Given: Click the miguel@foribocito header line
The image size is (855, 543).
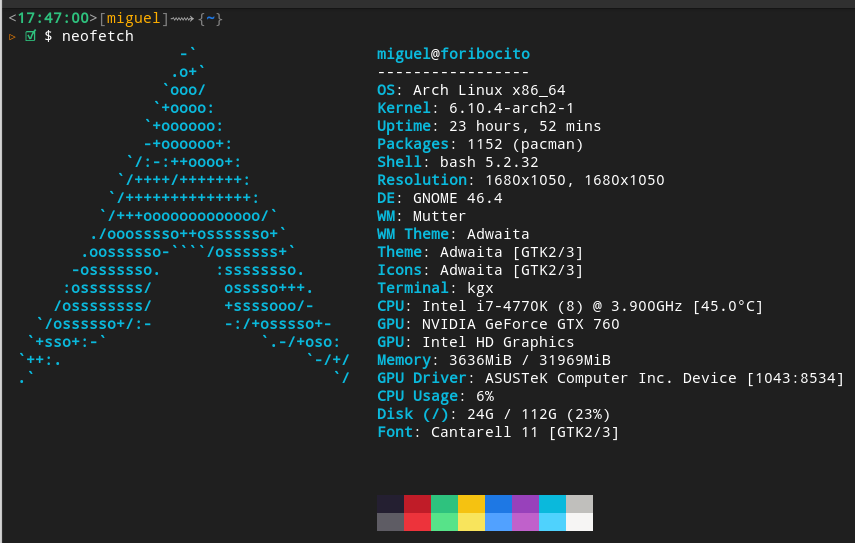Looking at the screenshot, I should [x=453, y=54].
